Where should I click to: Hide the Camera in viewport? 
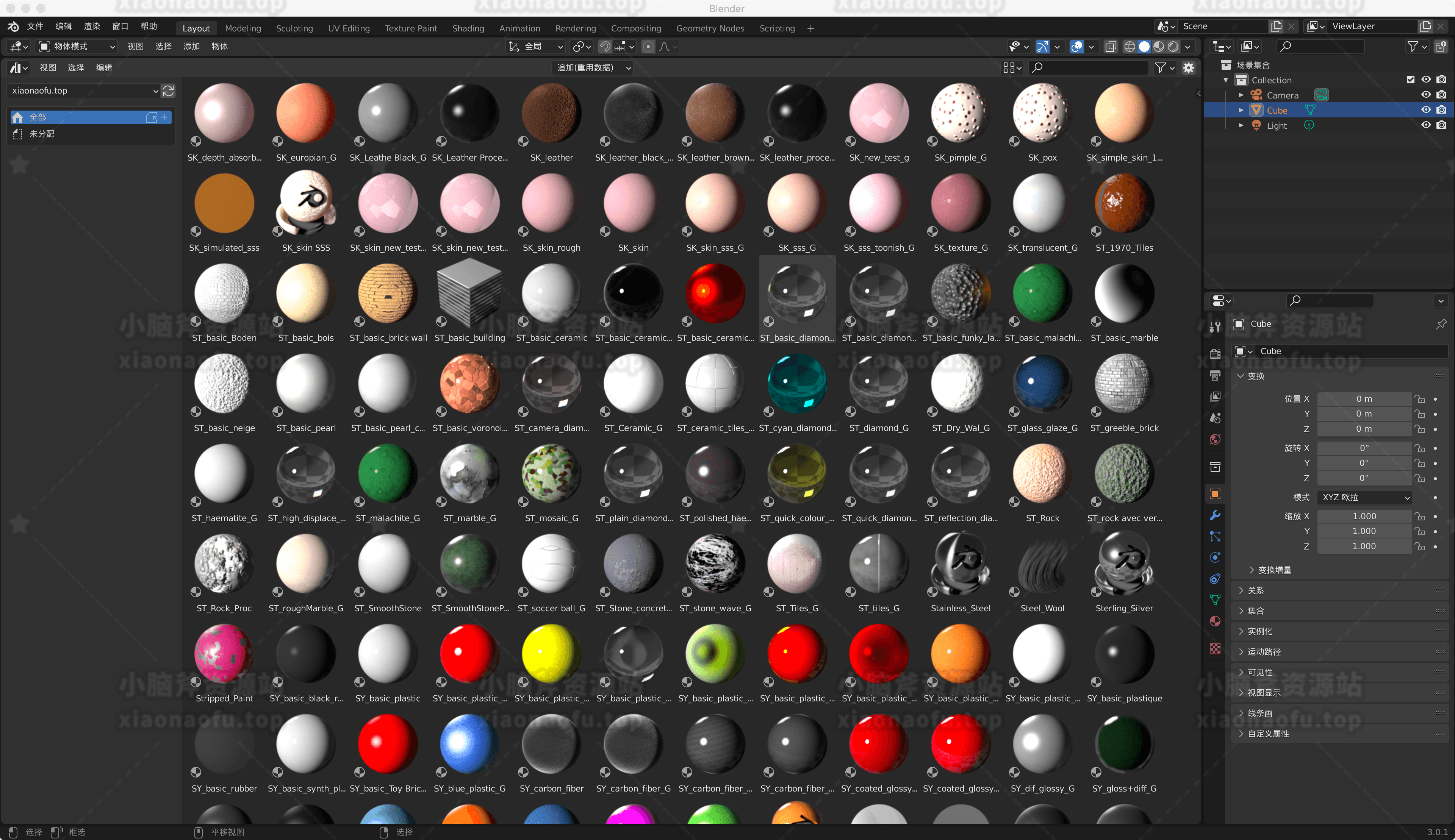point(1425,95)
